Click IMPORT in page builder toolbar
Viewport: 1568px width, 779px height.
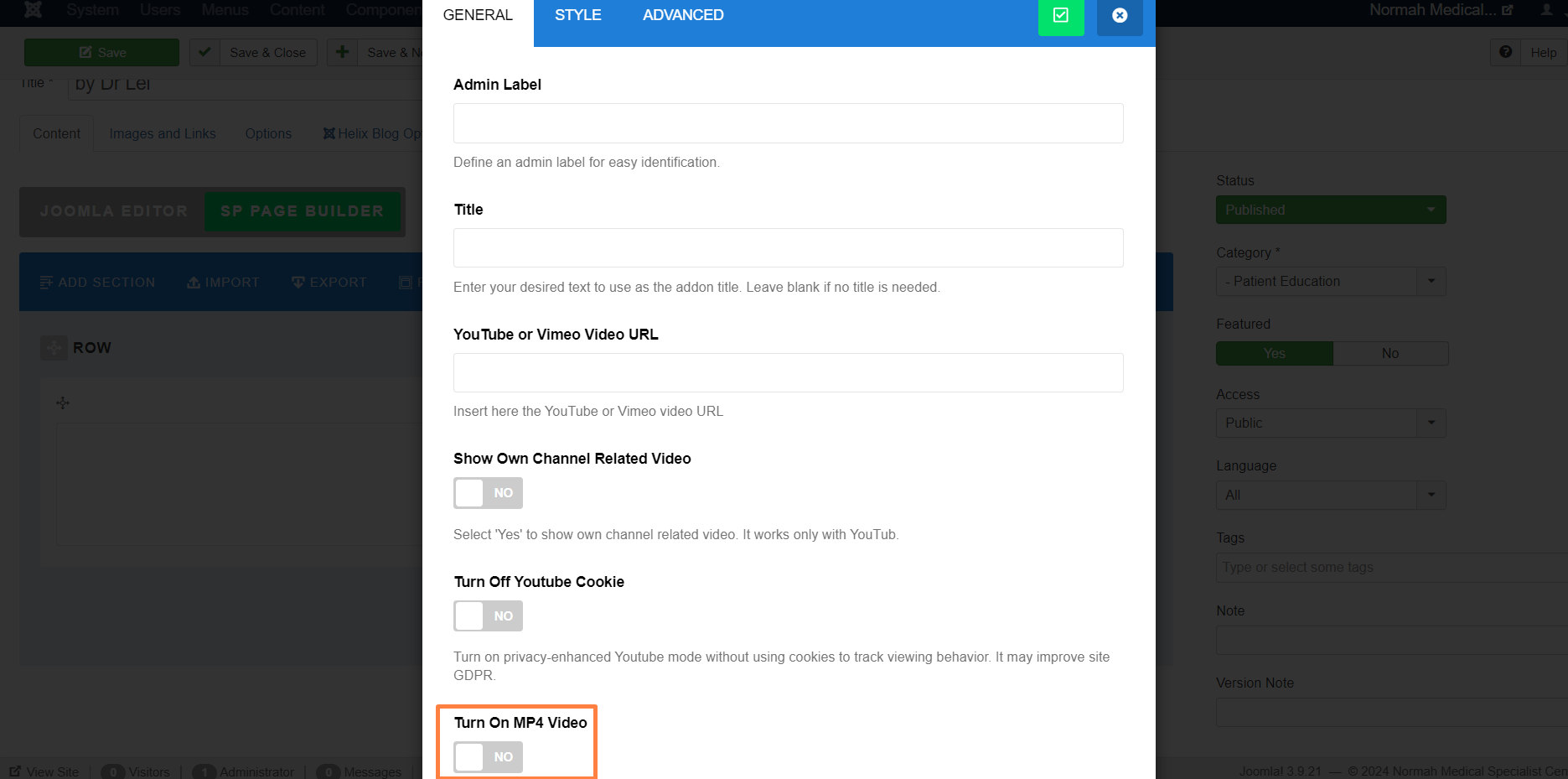tap(223, 283)
